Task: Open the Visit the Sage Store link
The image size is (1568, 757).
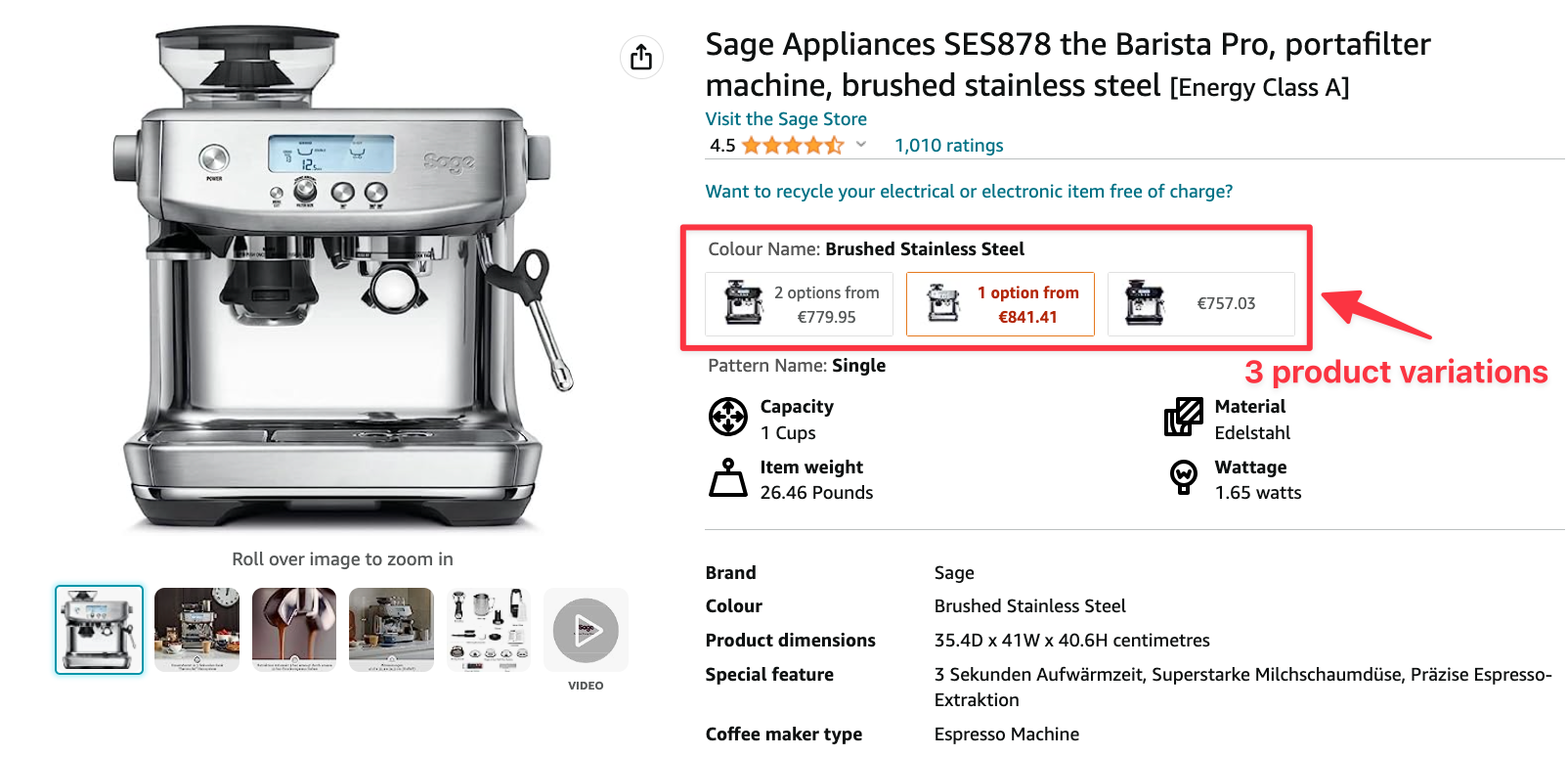Action: coord(786,119)
